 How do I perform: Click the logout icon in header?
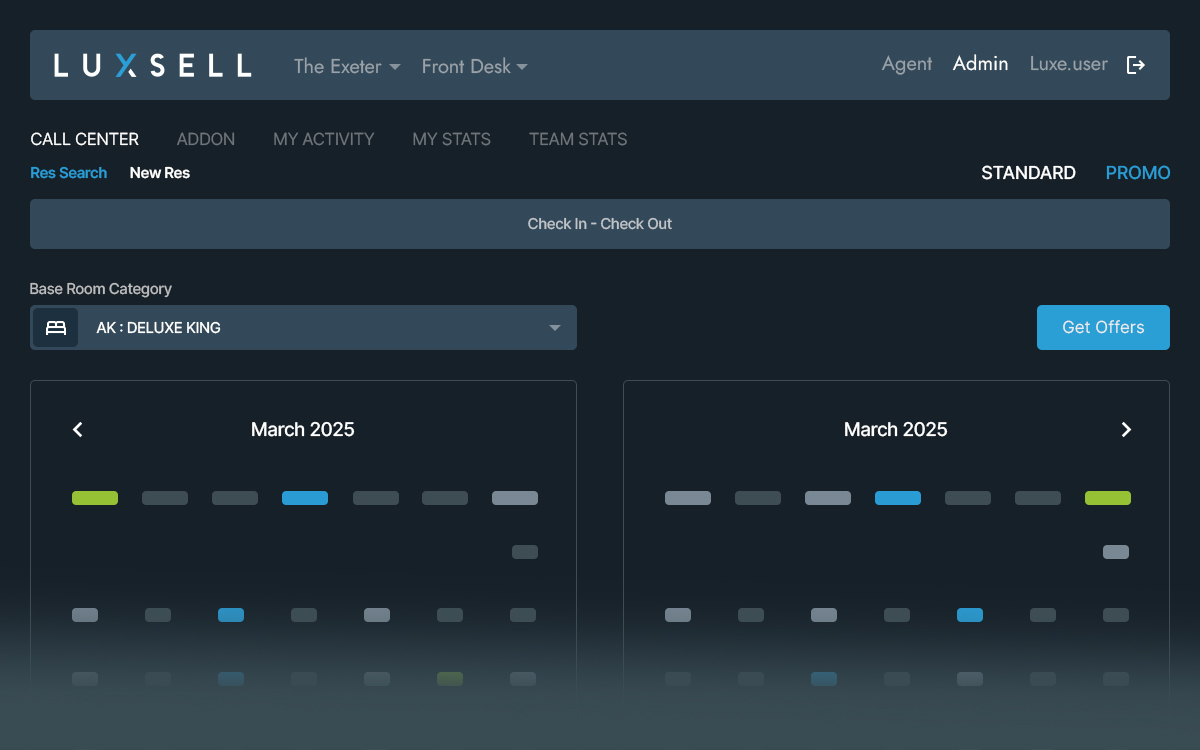tap(1135, 65)
